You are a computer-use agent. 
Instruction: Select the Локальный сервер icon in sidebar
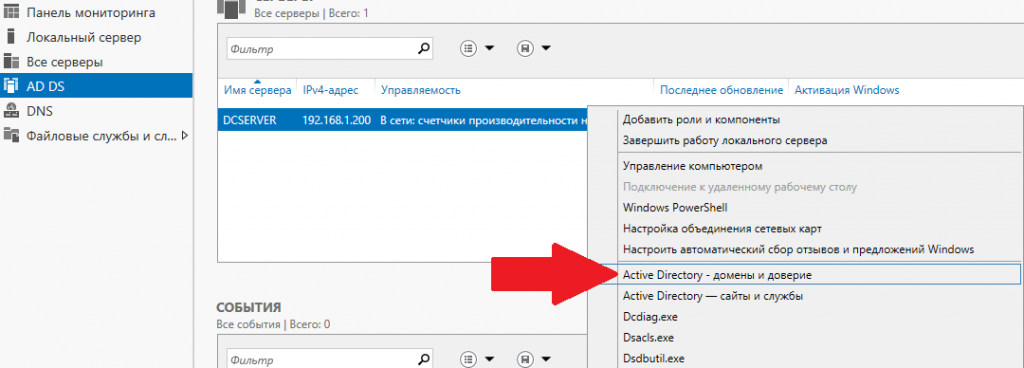10,37
